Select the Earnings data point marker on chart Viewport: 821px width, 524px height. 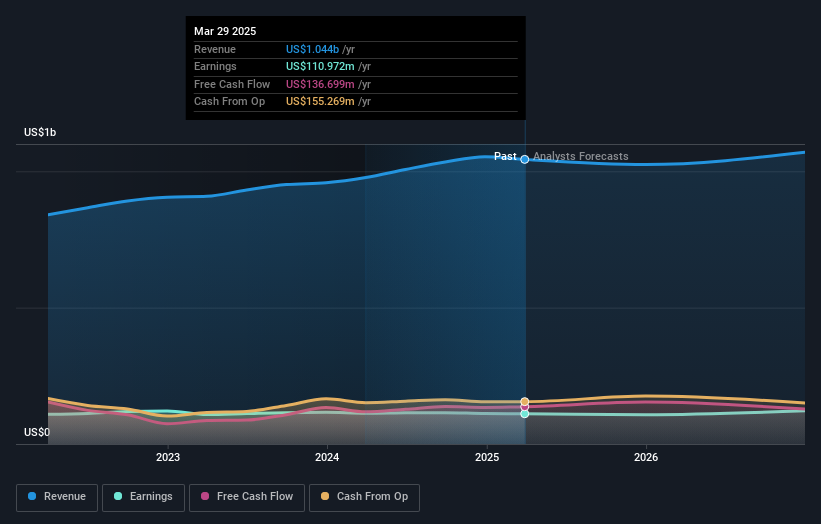tap(525, 414)
